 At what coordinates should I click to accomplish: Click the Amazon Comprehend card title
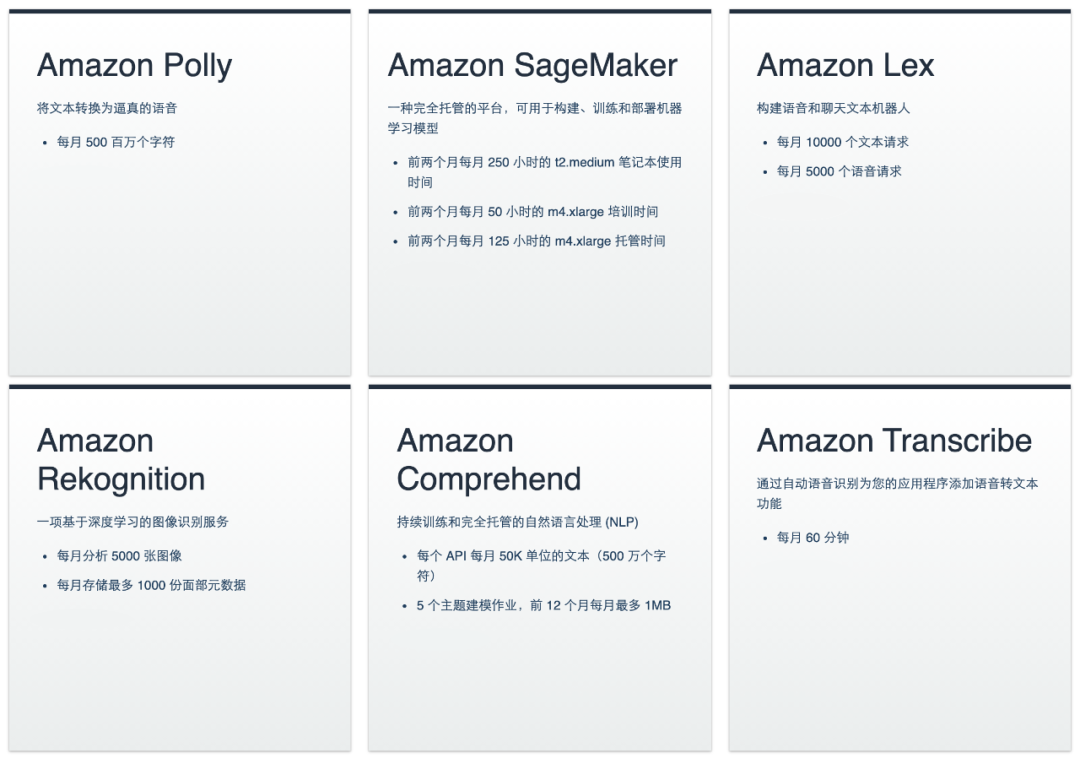tap(488, 460)
